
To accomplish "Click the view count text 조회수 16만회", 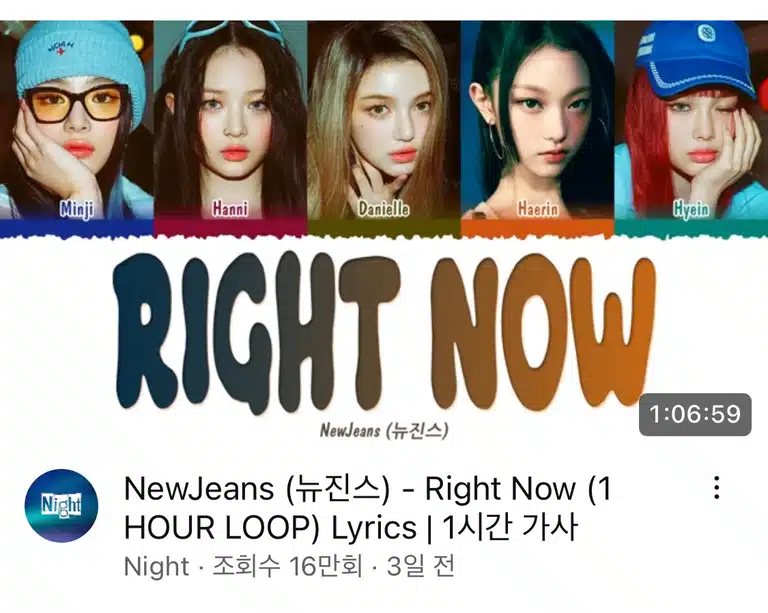I will click(288, 567).
